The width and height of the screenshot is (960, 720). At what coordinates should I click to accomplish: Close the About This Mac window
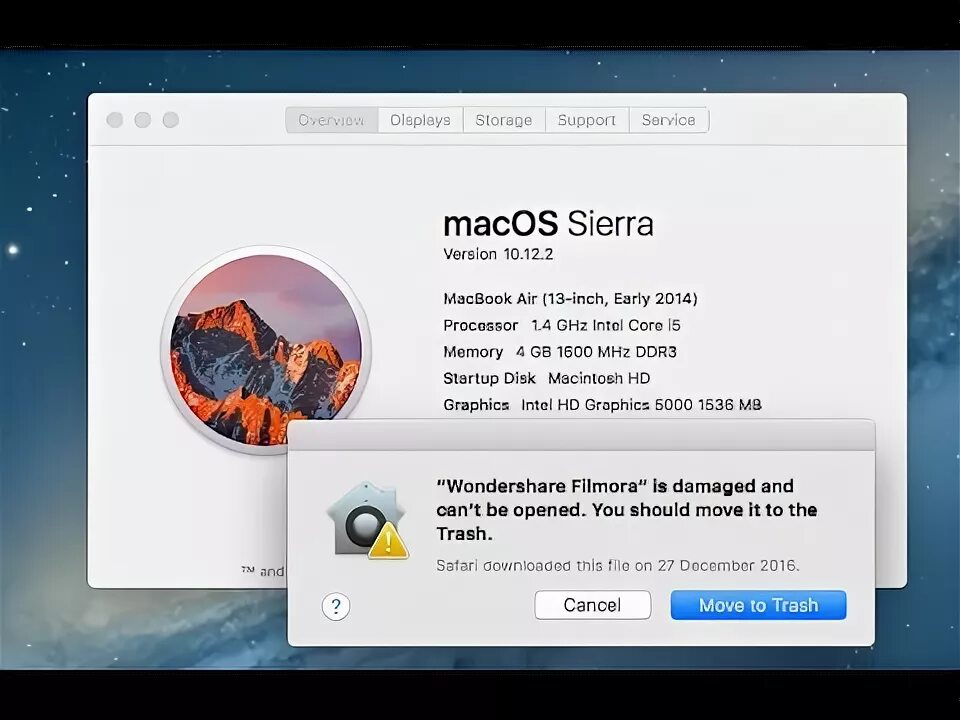[x=114, y=120]
